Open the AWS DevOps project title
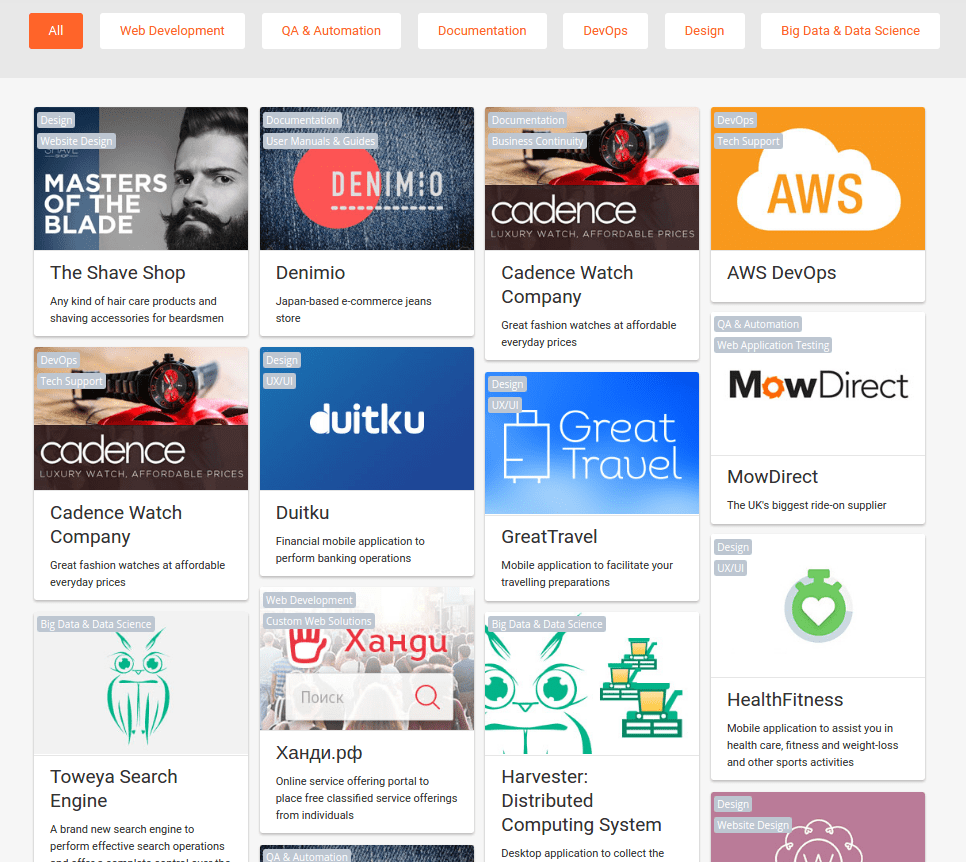The width and height of the screenshot is (966, 862). click(781, 272)
